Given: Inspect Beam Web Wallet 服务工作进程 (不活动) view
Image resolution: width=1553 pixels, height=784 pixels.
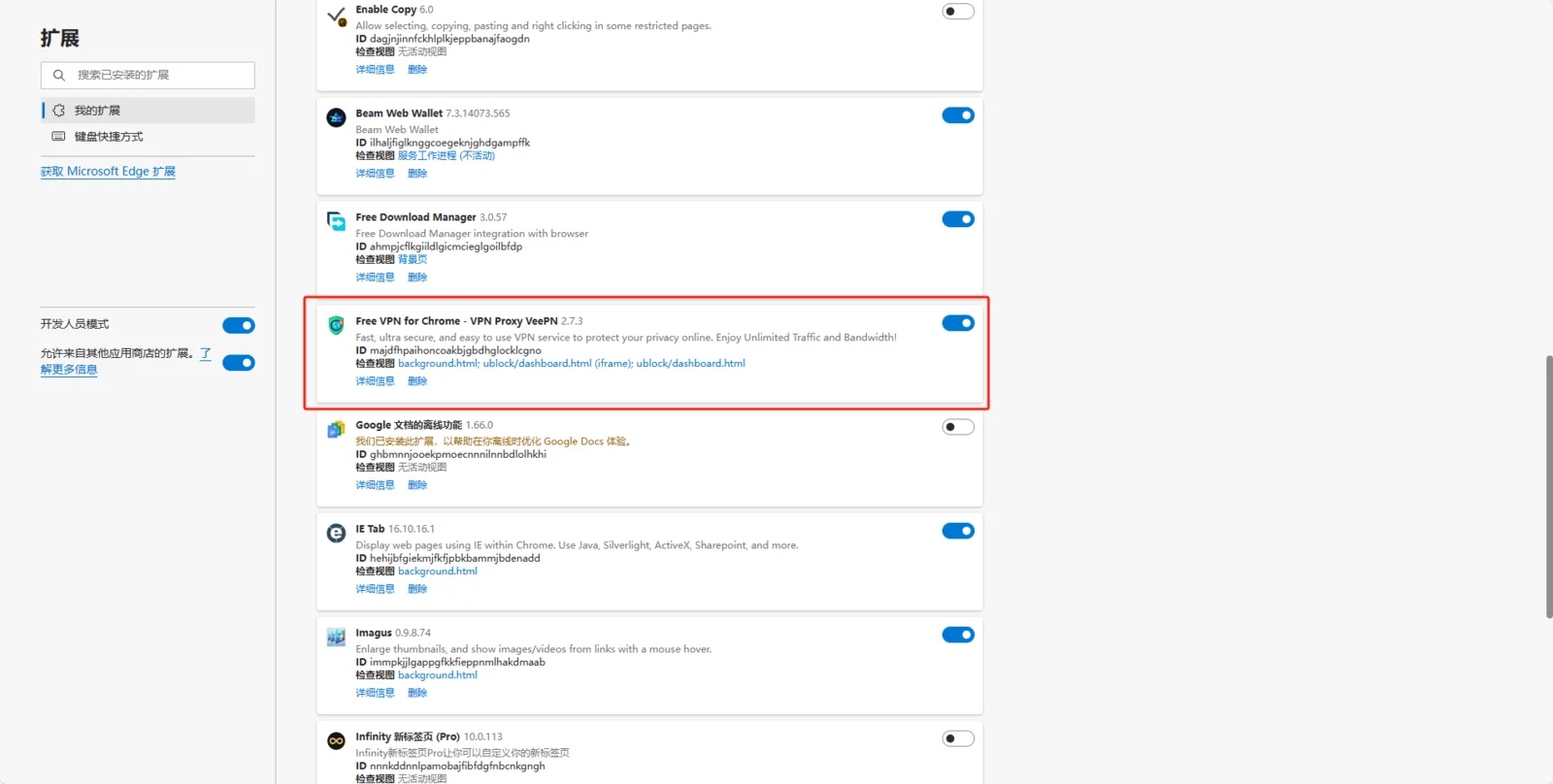Looking at the screenshot, I should (446, 156).
